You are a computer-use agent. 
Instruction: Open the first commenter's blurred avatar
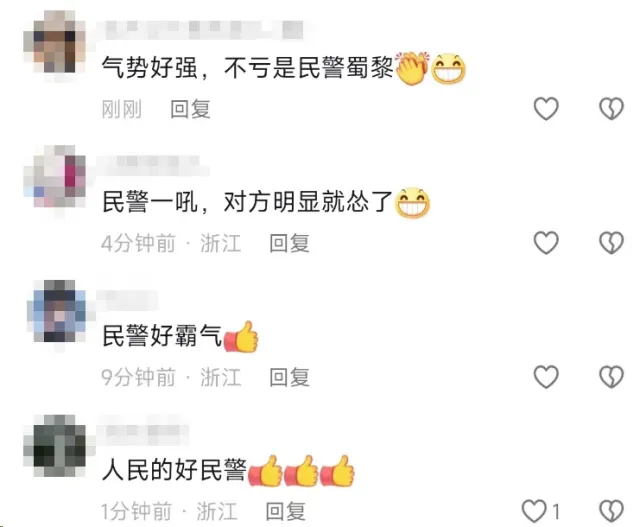click(55, 42)
